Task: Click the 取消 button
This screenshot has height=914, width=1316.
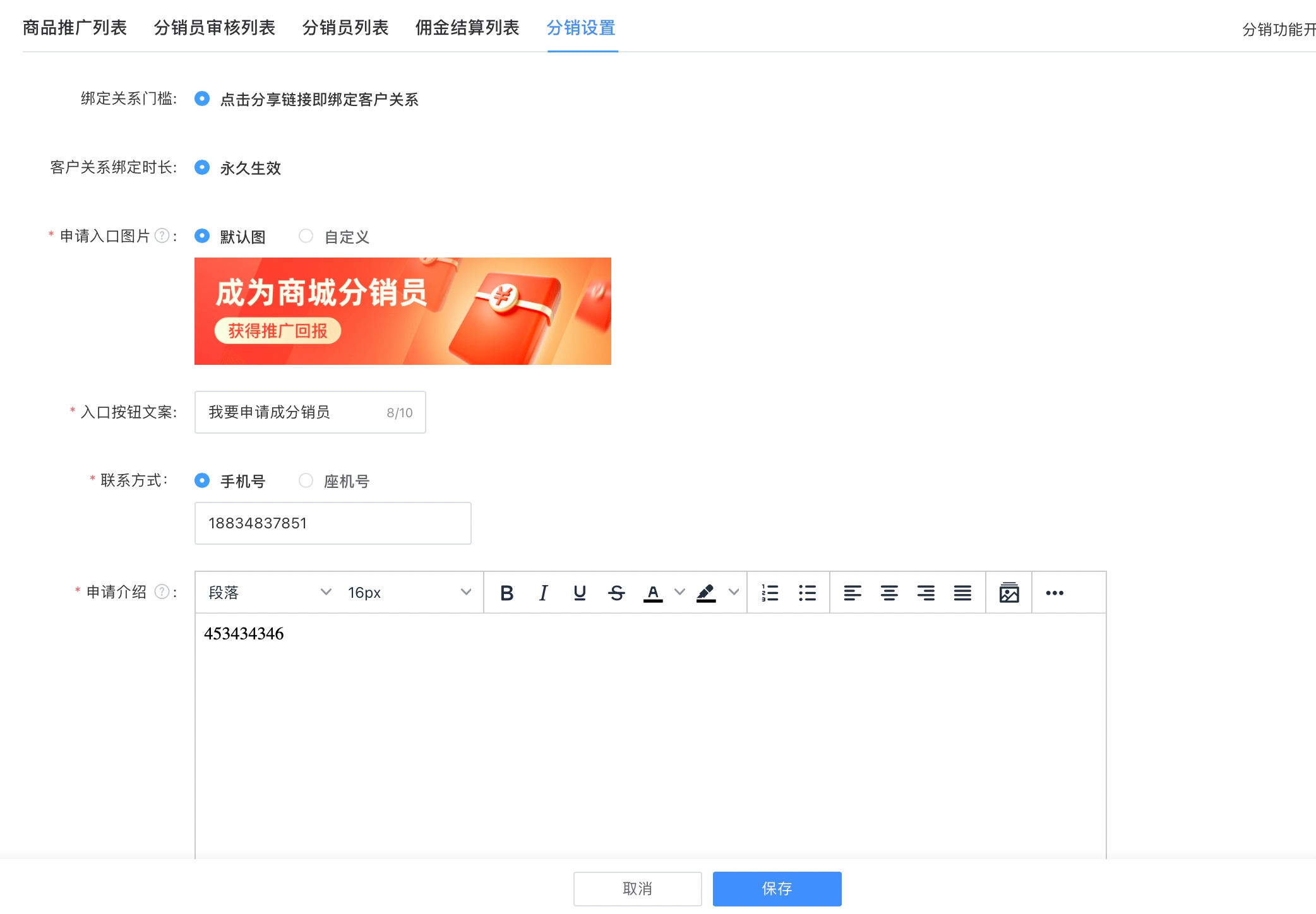Action: click(637, 889)
